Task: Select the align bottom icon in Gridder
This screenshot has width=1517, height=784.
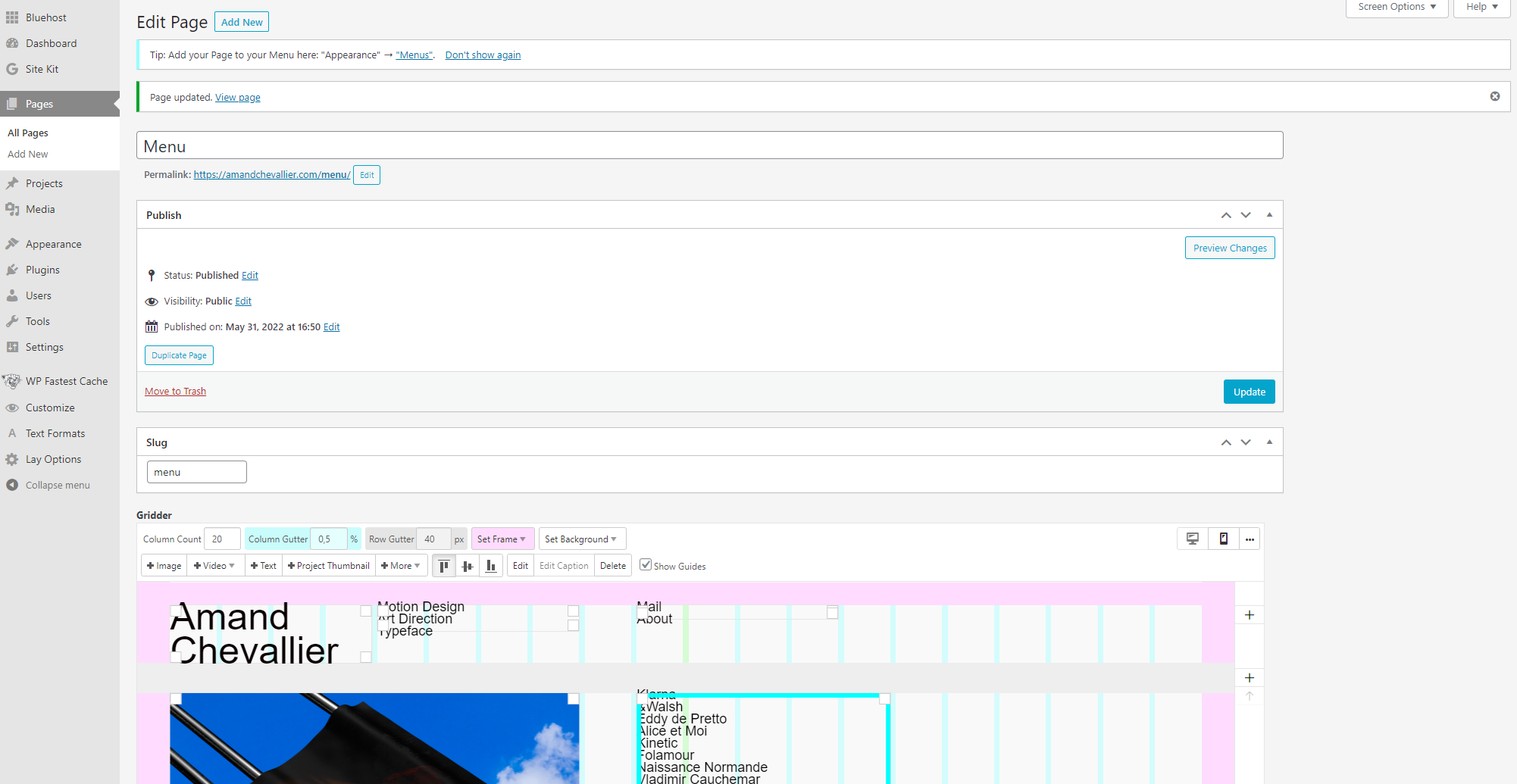Action: [491, 566]
